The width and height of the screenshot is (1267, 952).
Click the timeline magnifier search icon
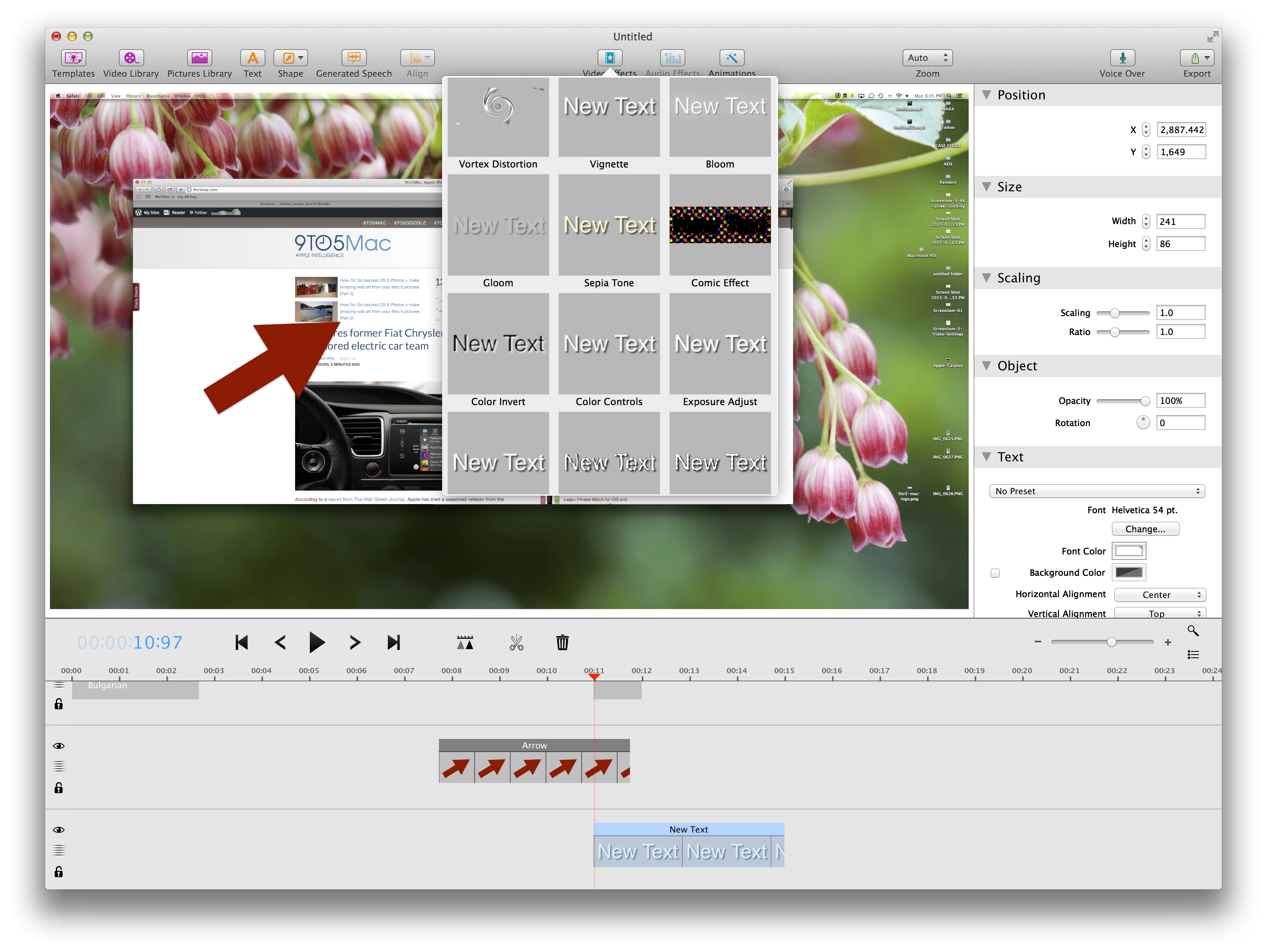click(x=1193, y=630)
